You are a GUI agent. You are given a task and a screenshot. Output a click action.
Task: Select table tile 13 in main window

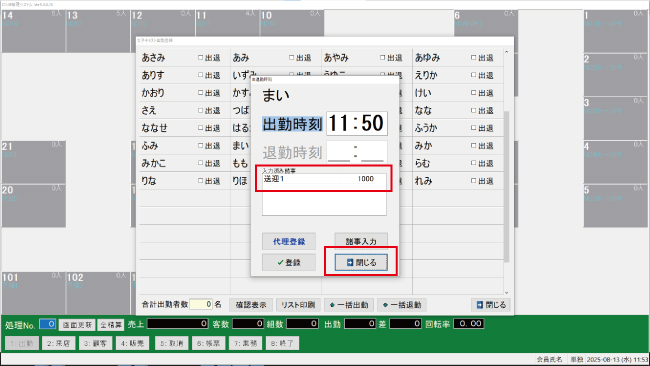98,31
